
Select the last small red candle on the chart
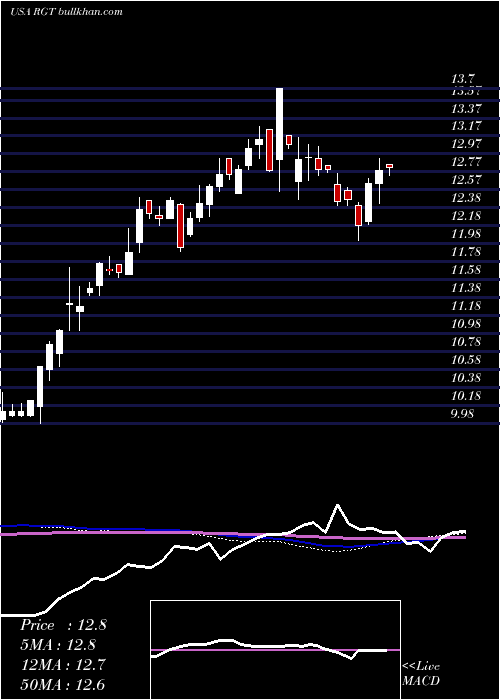click(x=389, y=166)
